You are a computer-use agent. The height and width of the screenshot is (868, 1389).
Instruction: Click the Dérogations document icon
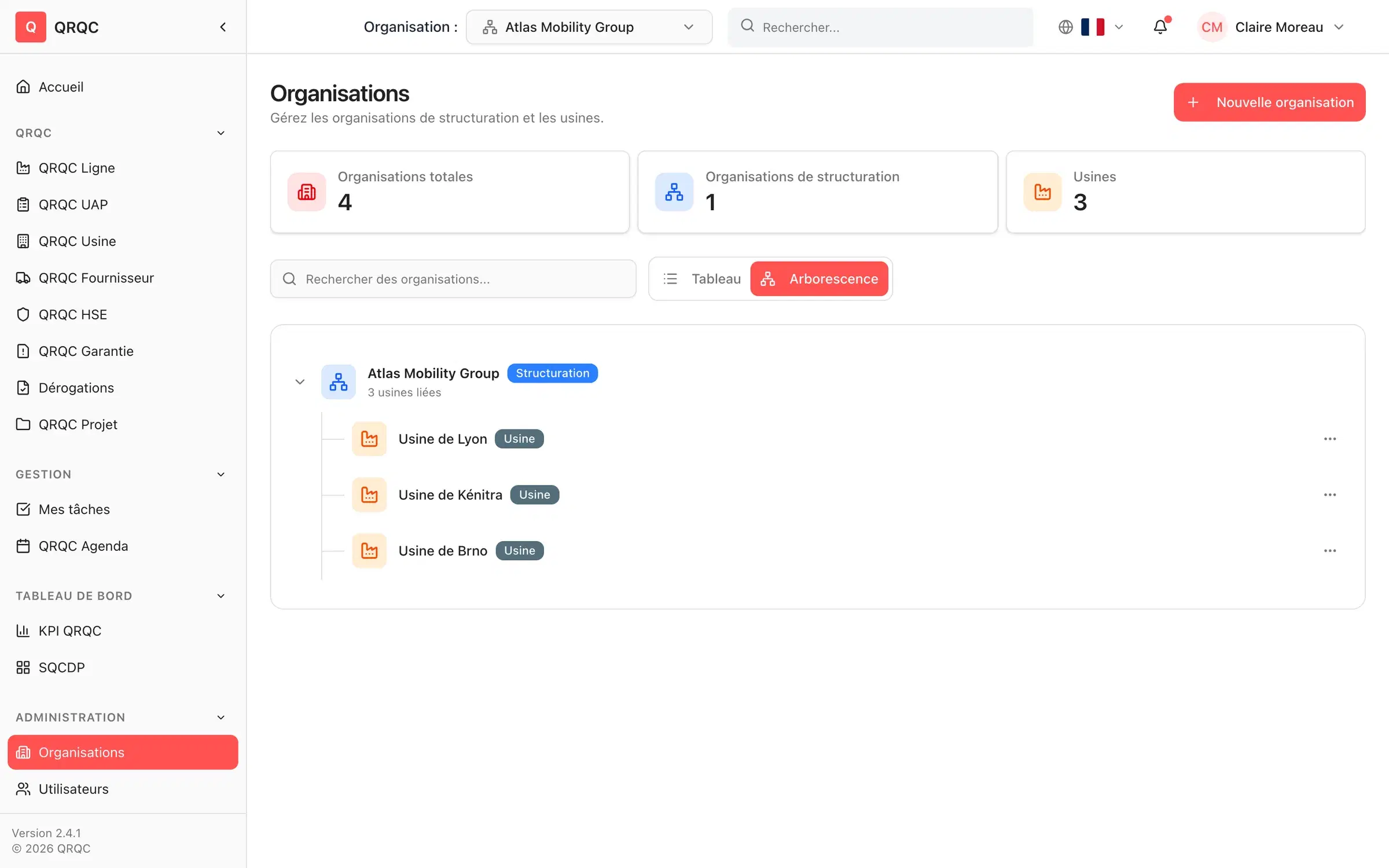[x=23, y=388]
